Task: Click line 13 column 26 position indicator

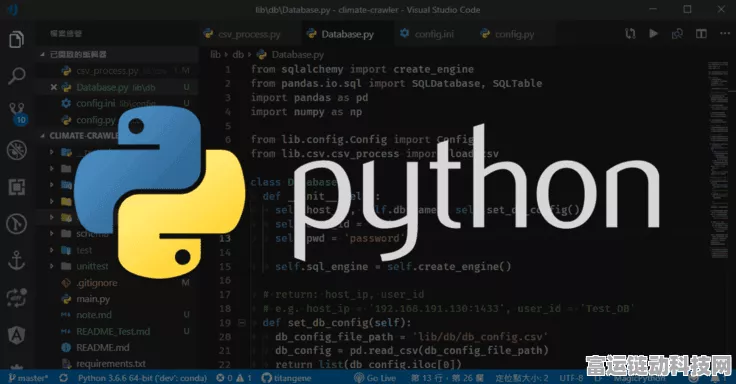Action: click(447, 378)
